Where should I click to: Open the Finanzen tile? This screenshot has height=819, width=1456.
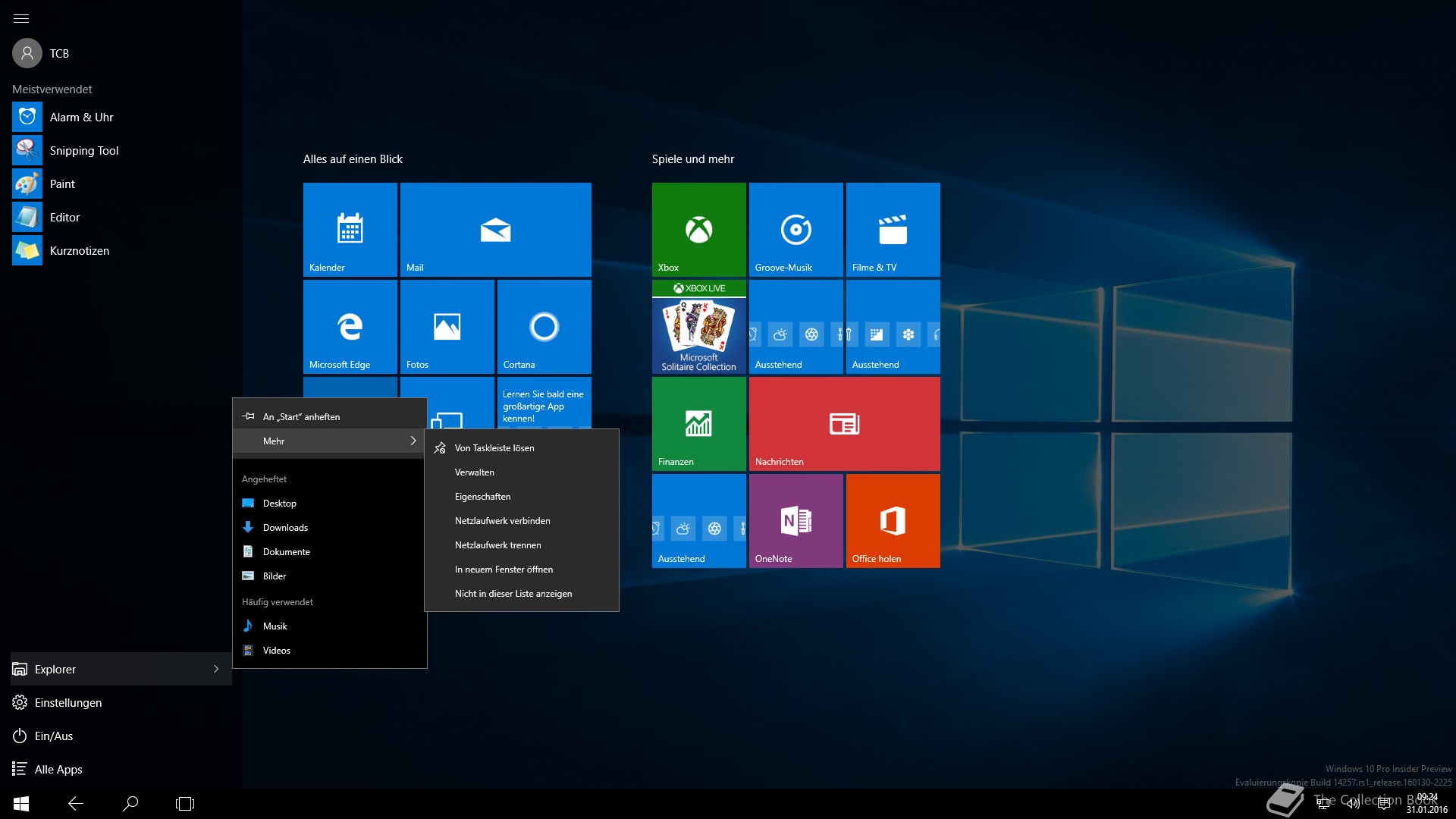[699, 424]
